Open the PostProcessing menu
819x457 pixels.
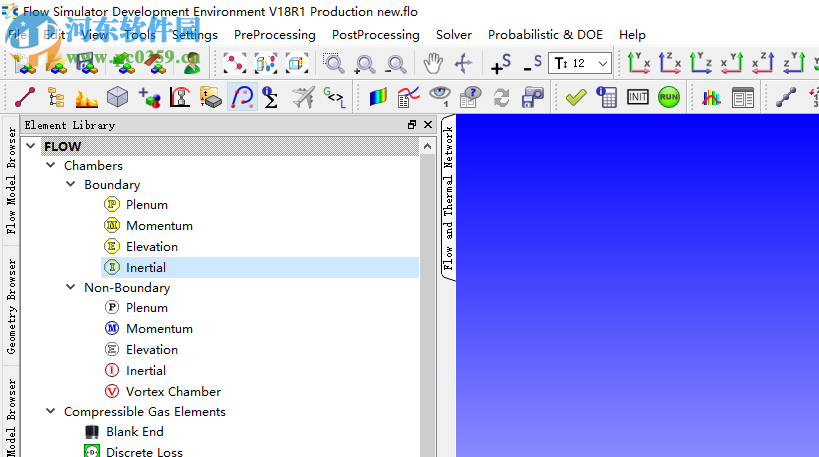coord(376,35)
